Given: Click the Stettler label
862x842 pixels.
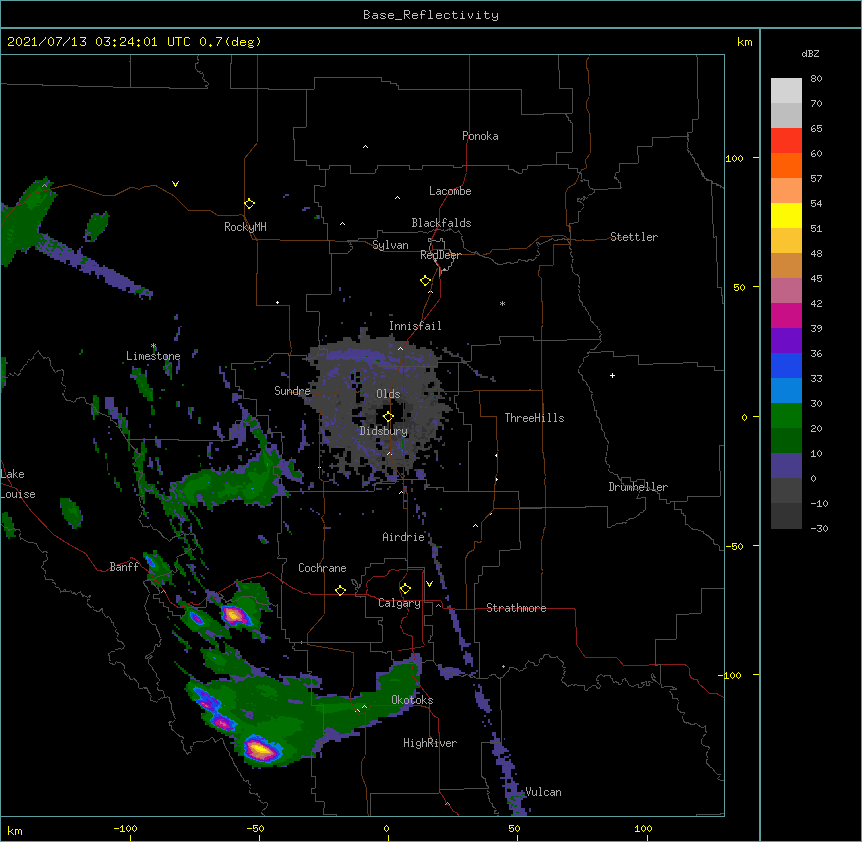Looking at the screenshot, I should coord(634,237).
